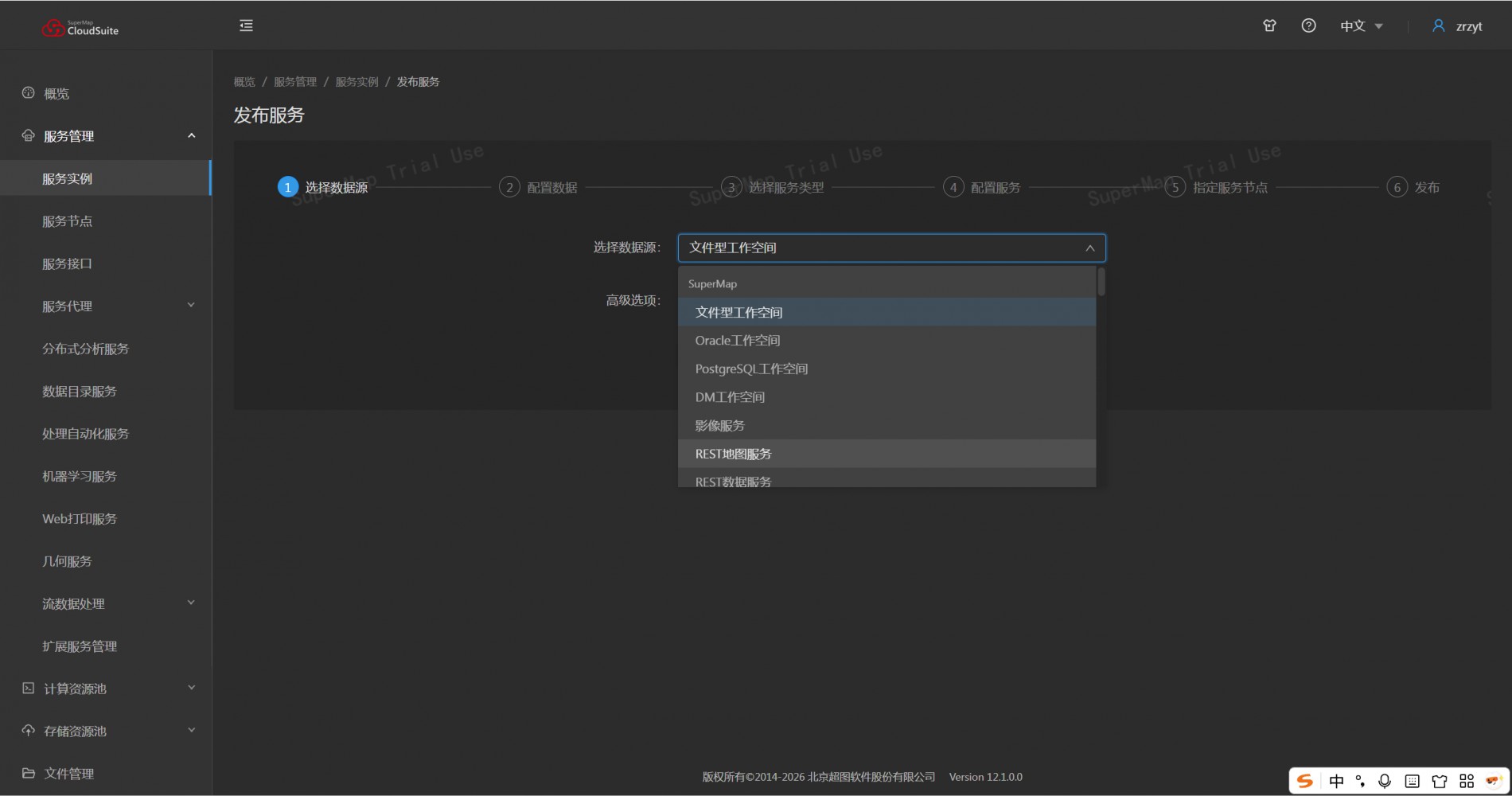Click the 概览 dashboard icon

29,93
